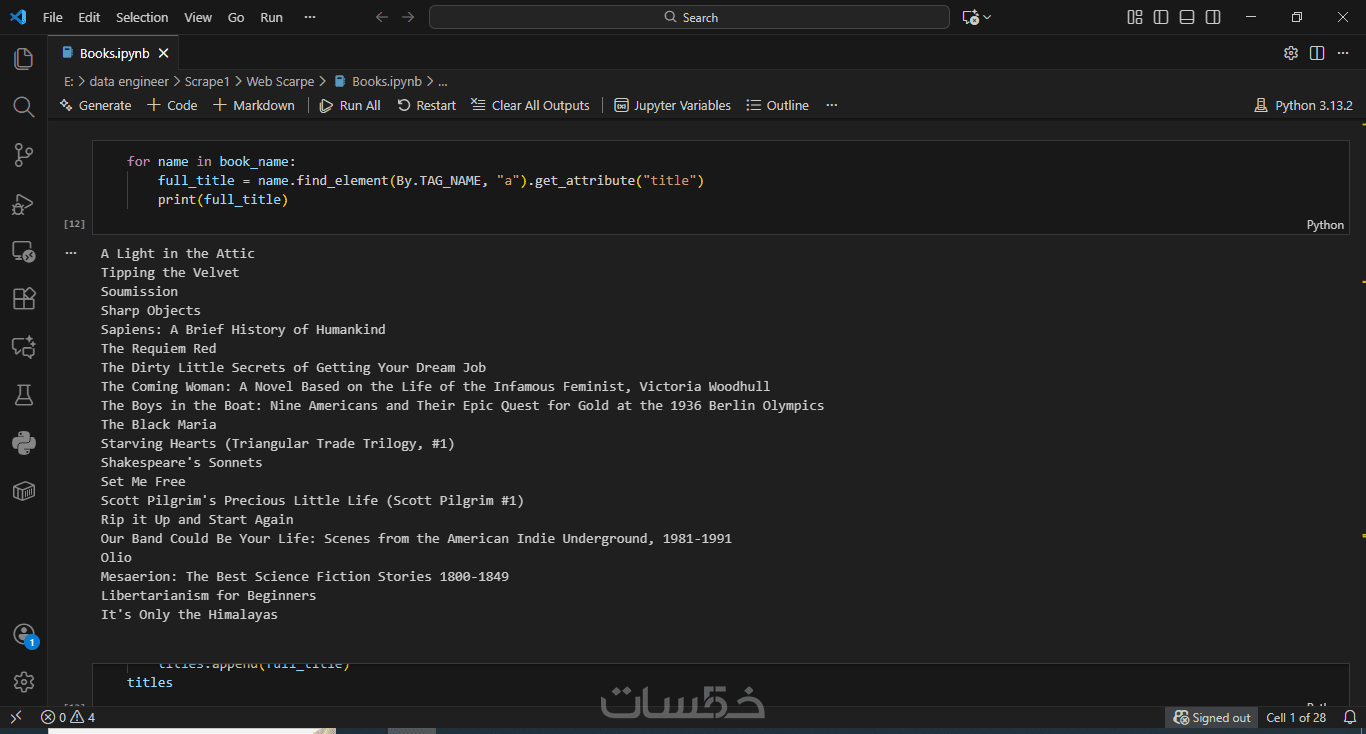Open Copilot chat icon in title bar
1366x734 pixels.
pos(969,17)
